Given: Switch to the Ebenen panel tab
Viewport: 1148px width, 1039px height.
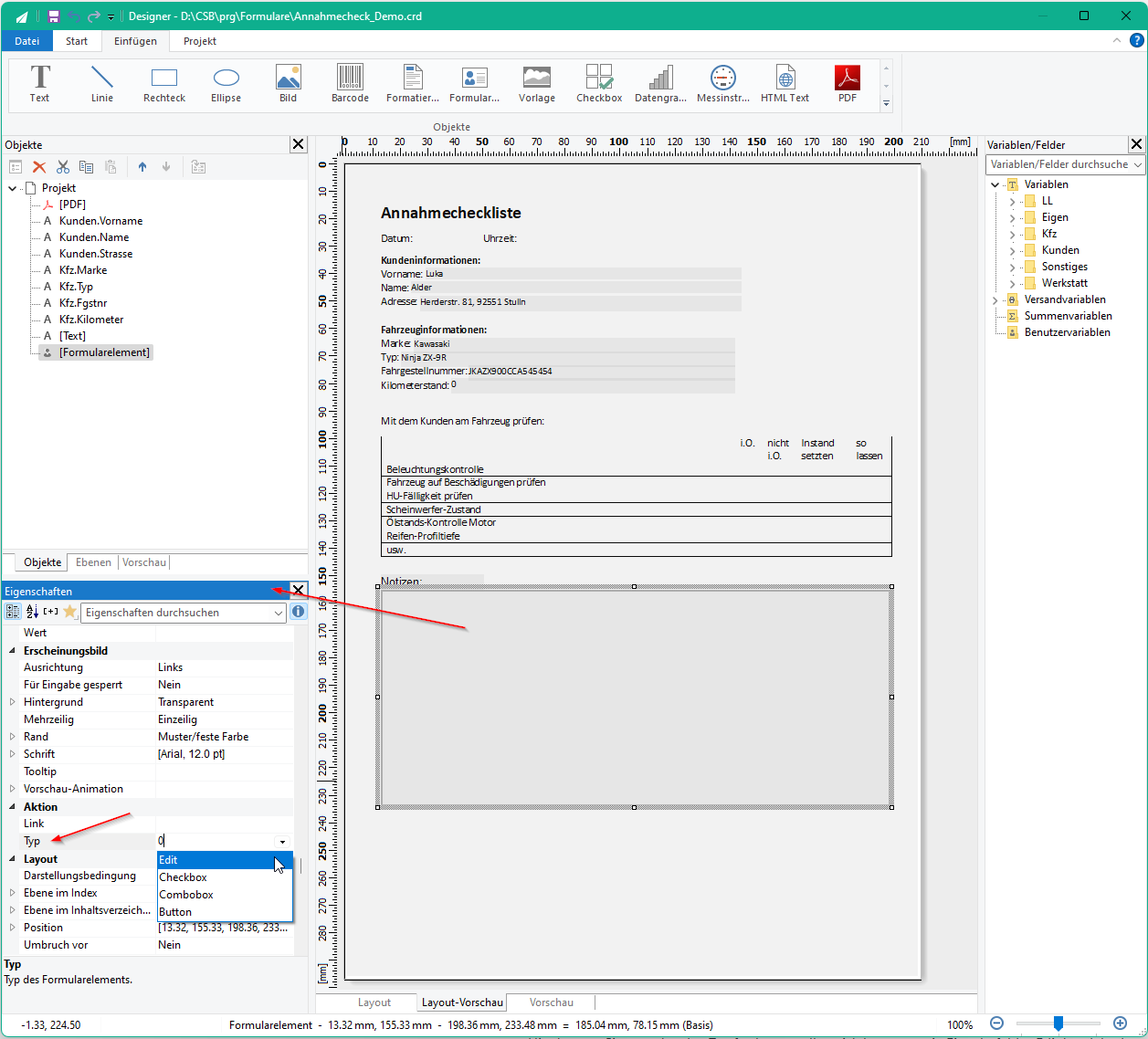Looking at the screenshot, I should [x=93, y=562].
